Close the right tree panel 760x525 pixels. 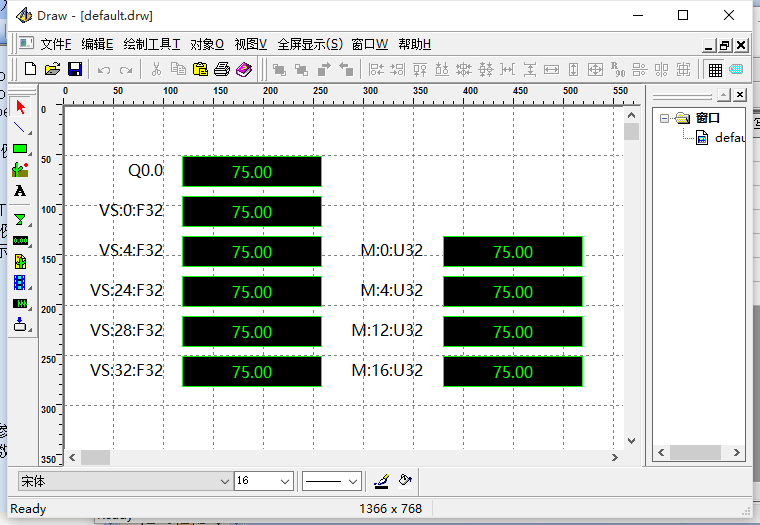740,95
